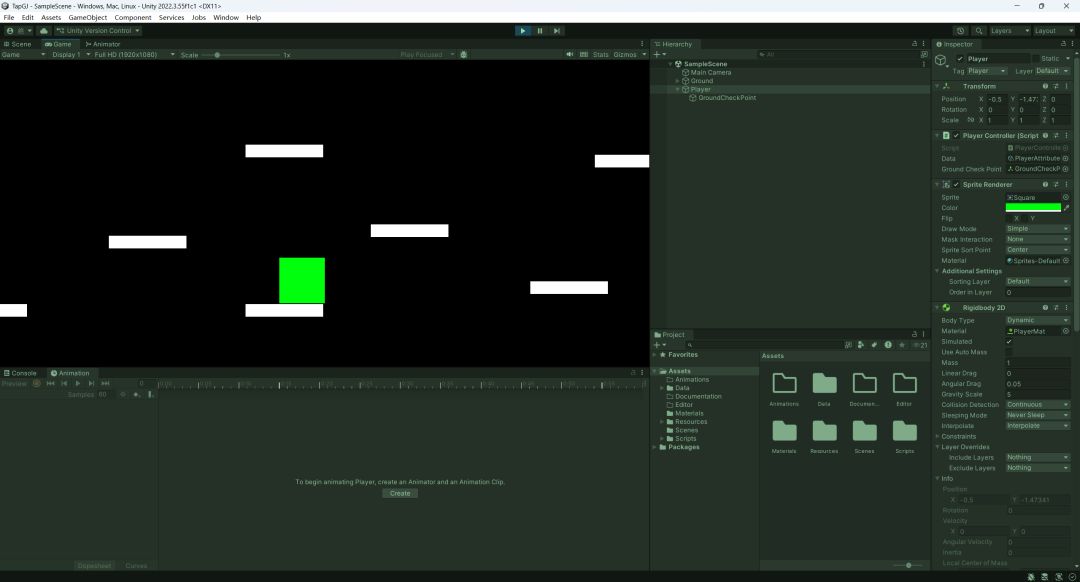Open Rigidbody 2D more options menu
Screen dimensions: 1080x582
(1066, 308)
